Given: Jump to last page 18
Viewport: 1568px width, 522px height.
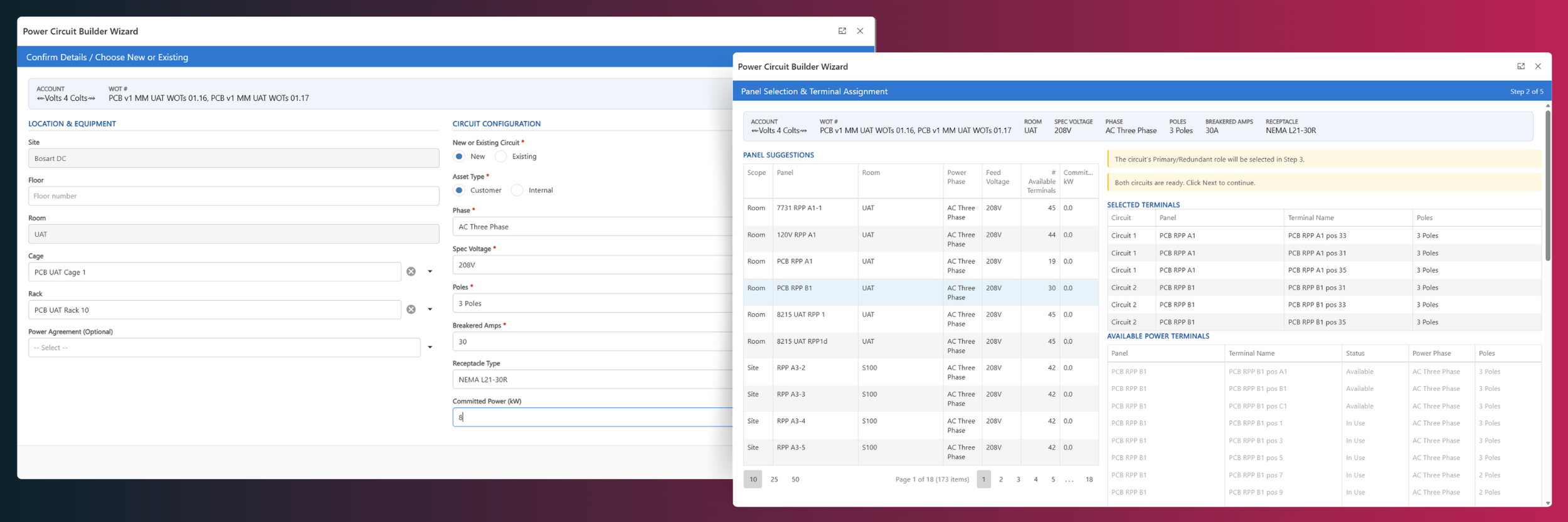Looking at the screenshot, I should click(x=1089, y=479).
